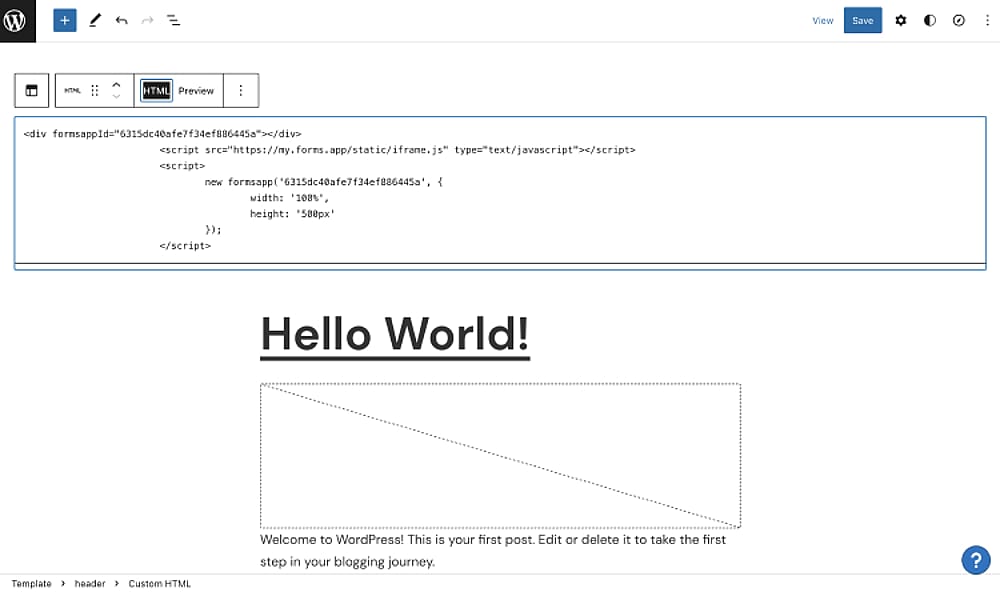Select Custom HTML in the breadcrumb
The height and width of the screenshot is (592, 1000).
(159, 583)
